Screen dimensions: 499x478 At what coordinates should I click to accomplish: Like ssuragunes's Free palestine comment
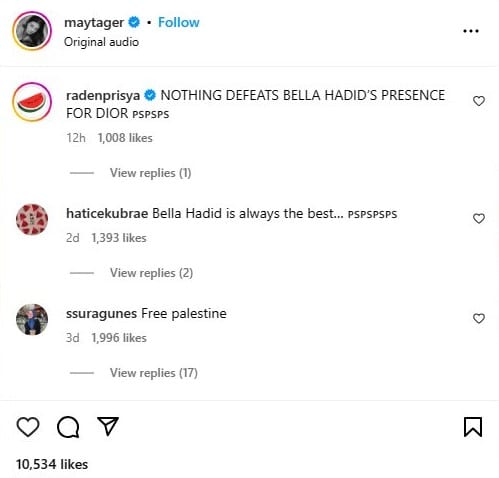point(479,319)
